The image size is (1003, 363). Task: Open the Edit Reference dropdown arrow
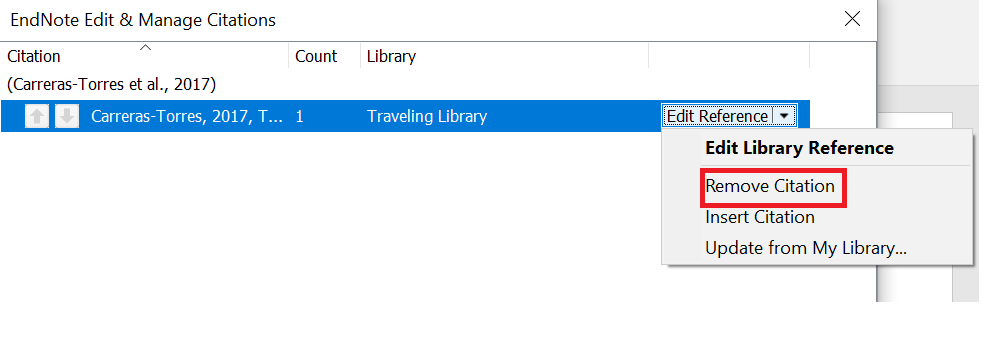tap(785, 117)
